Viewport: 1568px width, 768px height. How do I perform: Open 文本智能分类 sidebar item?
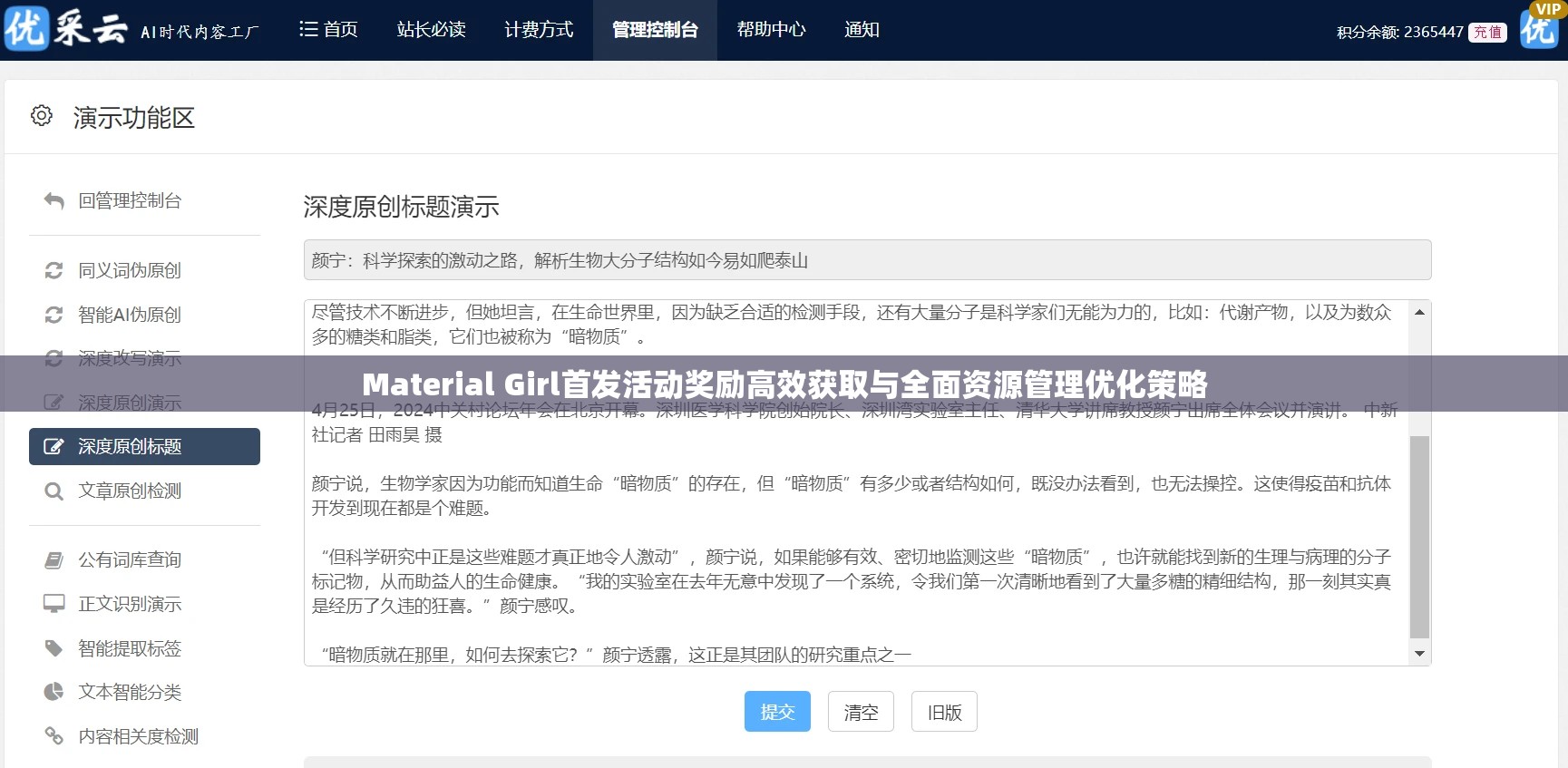[x=130, y=692]
